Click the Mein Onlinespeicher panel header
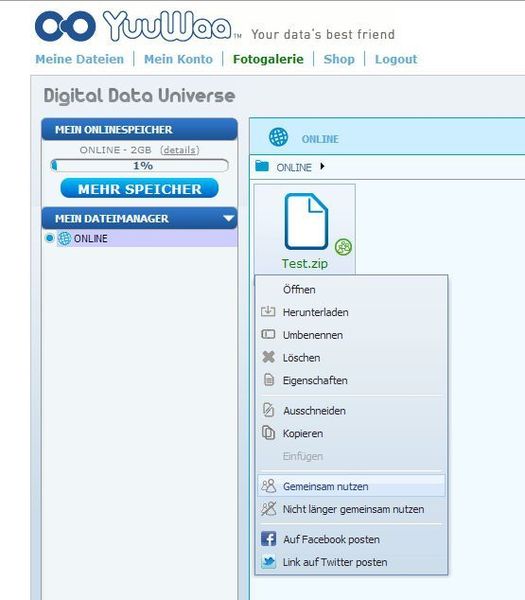Image resolution: width=525 pixels, height=600 pixels. tap(139, 129)
